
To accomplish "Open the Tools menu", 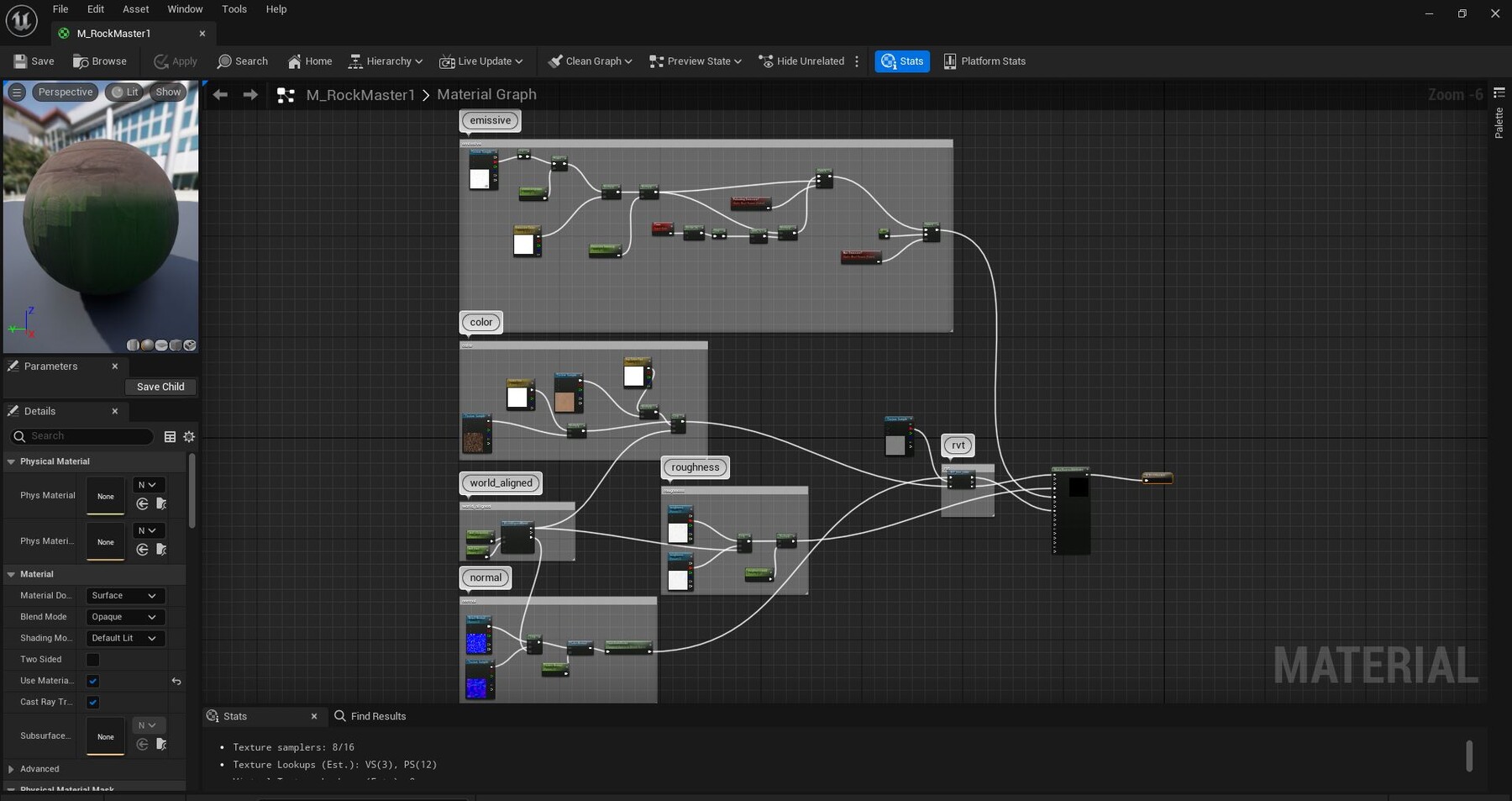I will click(234, 9).
